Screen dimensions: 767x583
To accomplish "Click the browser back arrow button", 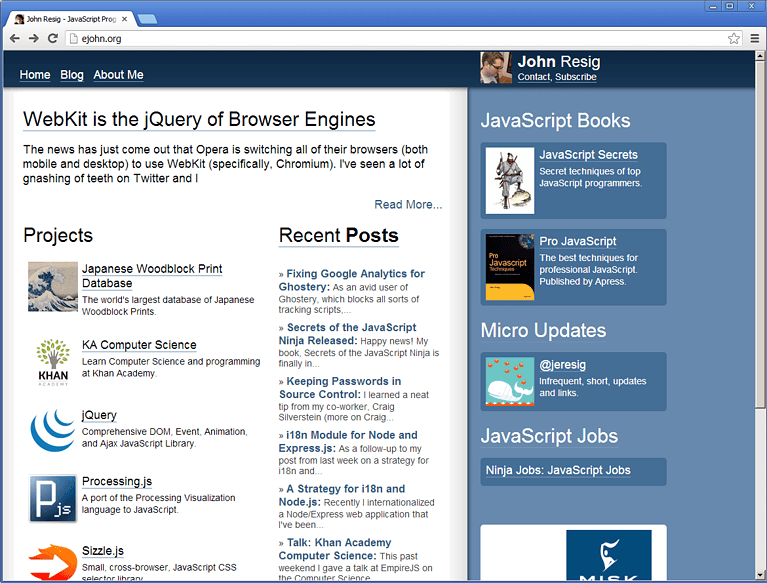I will [14, 38].
